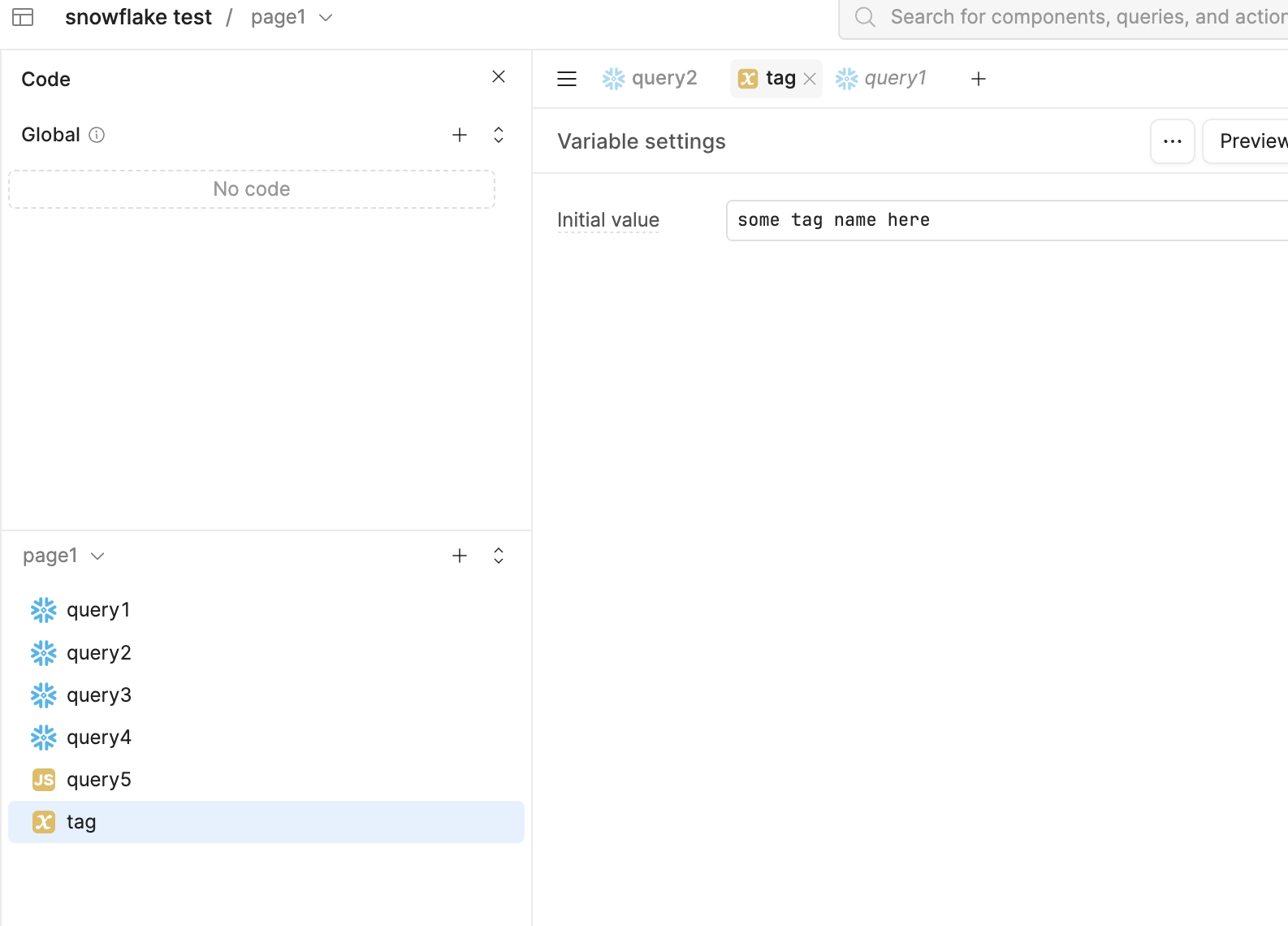Click the Preview button

tap(1247, 141)
